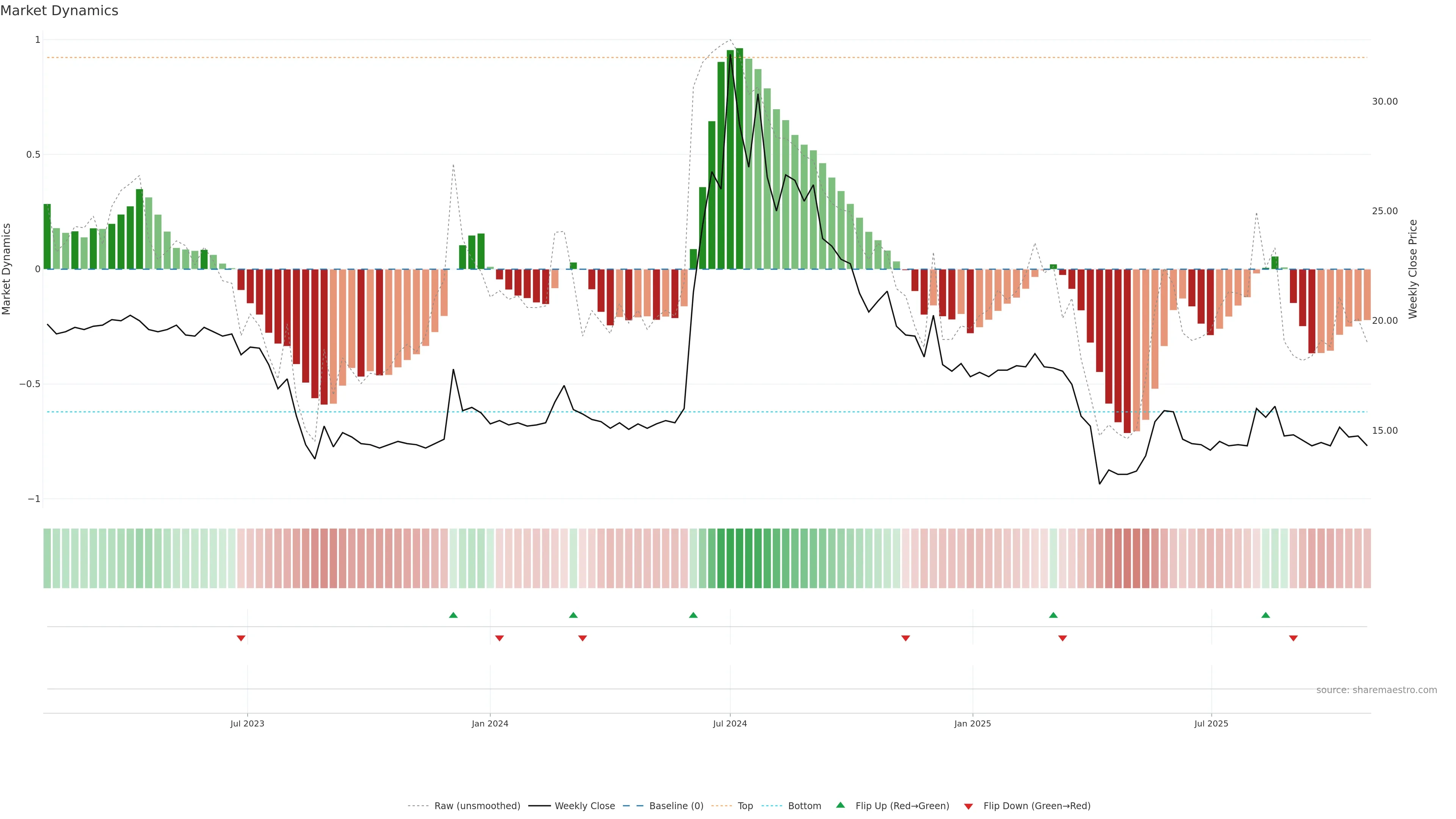Click the last green flip-up marker after Jul 2025
Image resolution: width=1456 pixels, height=819 pixels.
coord(1266,615)
